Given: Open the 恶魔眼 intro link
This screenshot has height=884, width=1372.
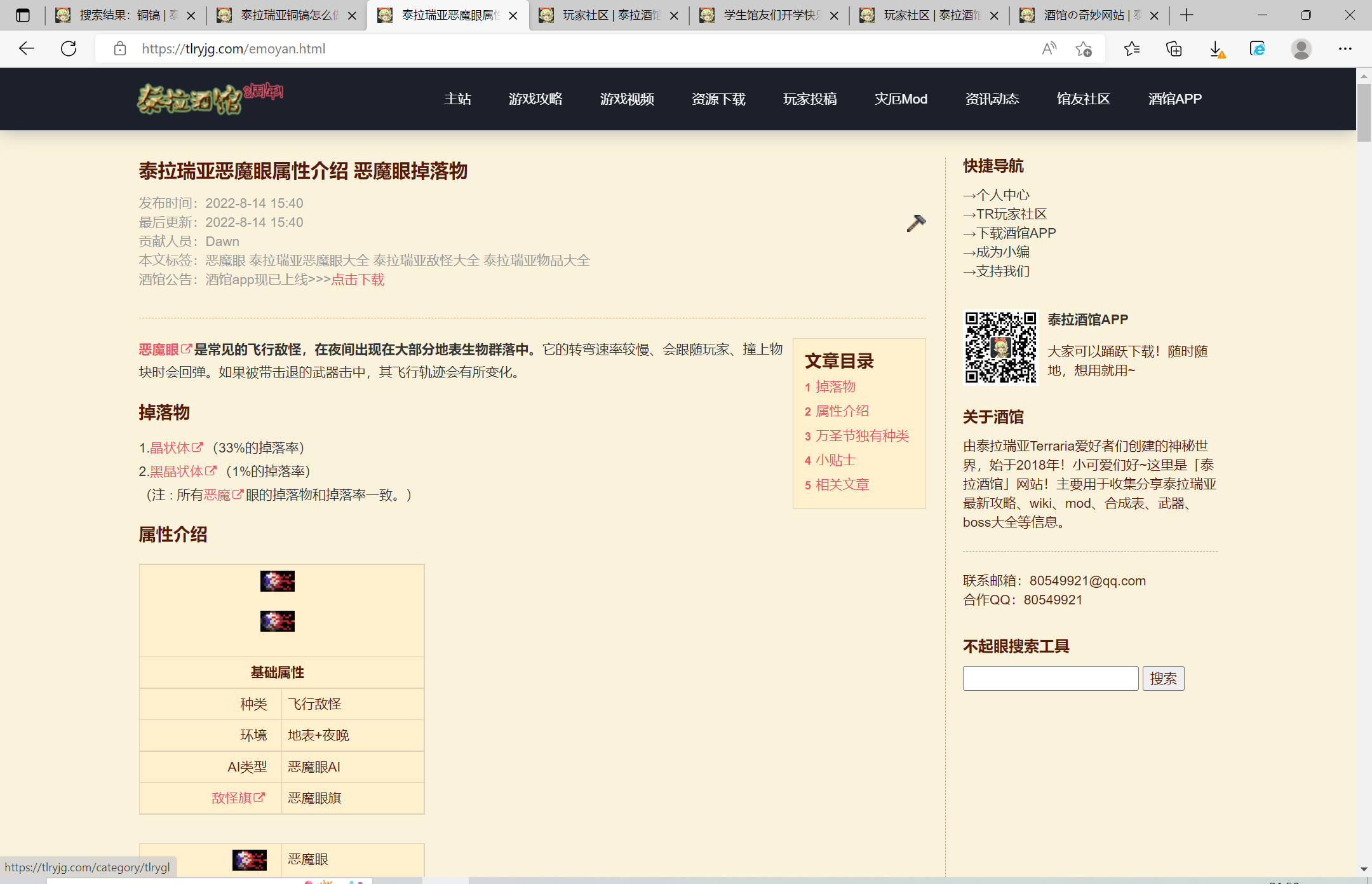Looking at the screenshot, I should click(165, 350).
